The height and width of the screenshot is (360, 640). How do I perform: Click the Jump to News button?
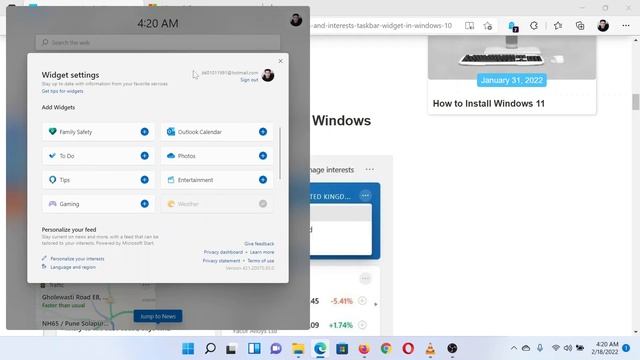point(158,316)
